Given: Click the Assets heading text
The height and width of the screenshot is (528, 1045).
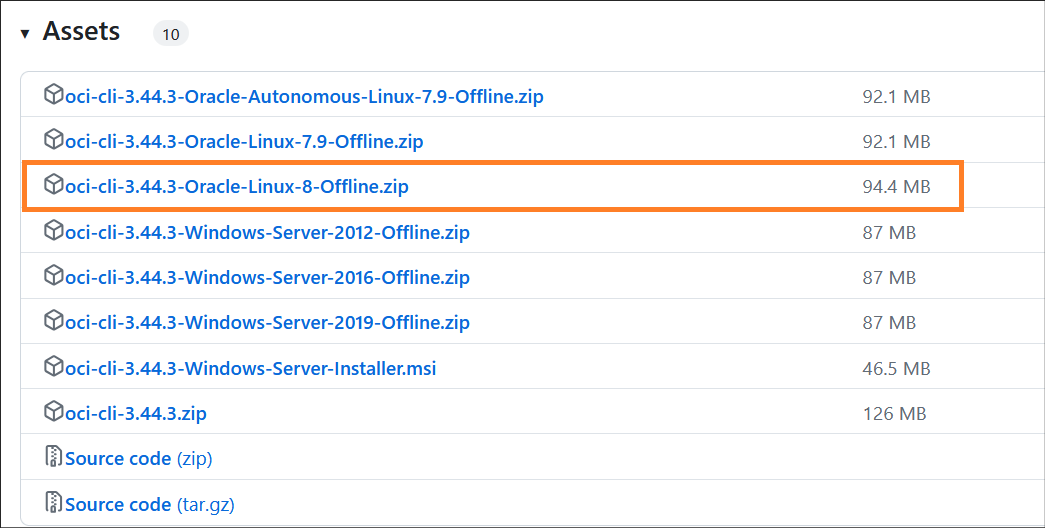Looking at the screenshot, I should tap(81, 31).
